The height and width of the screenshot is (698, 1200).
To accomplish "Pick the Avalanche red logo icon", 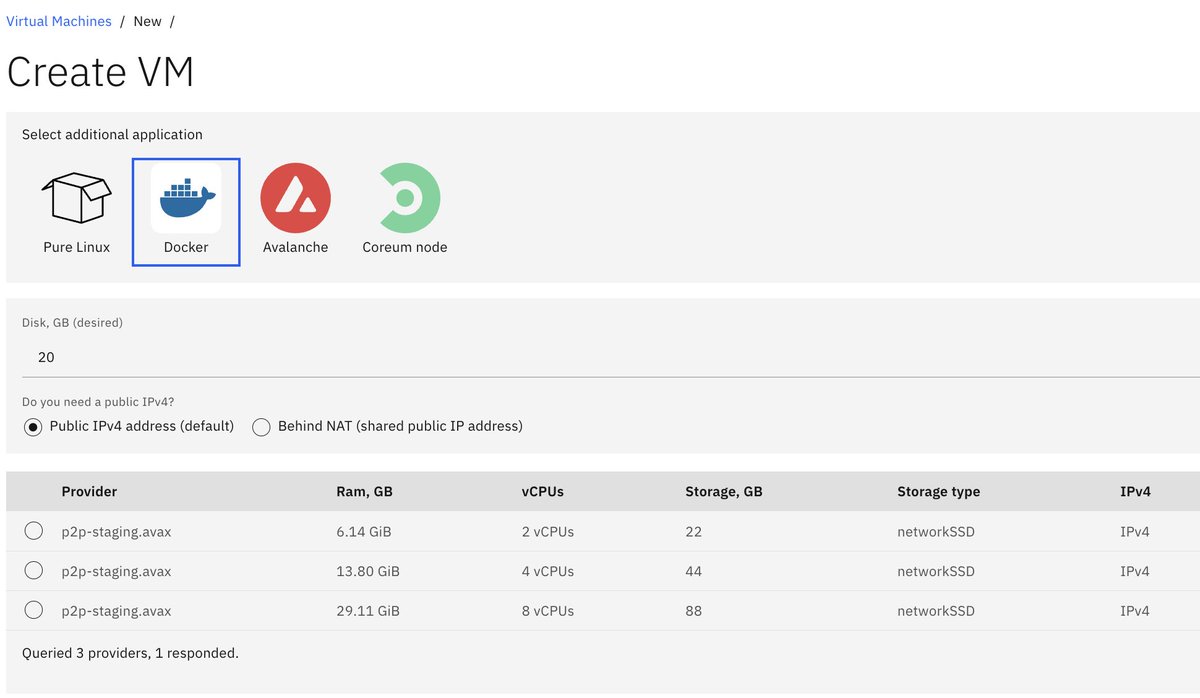I will (x=295, y=198).
